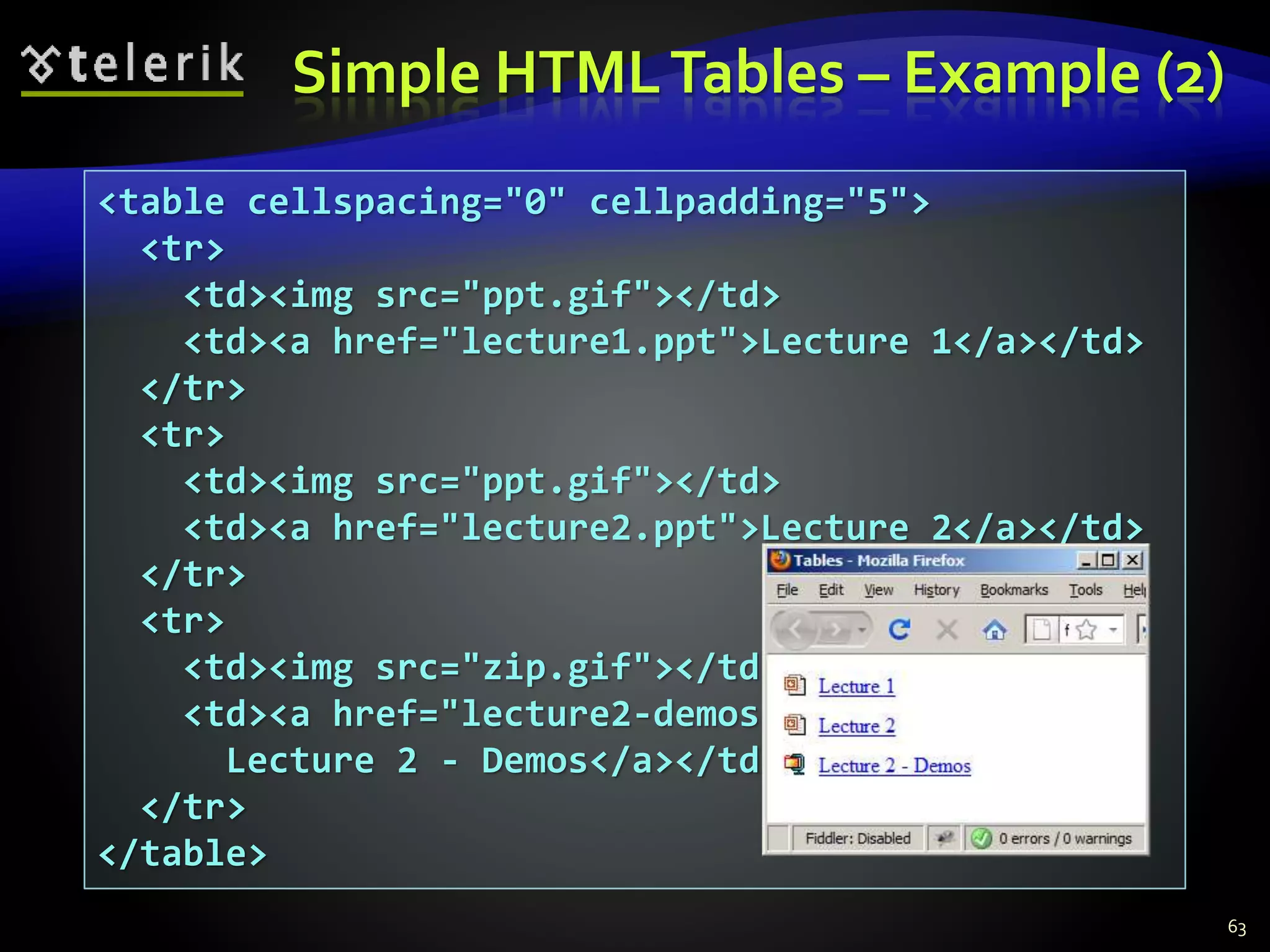Click the gray tool icon in status bar
Viewport: 1270px width, 952px height.
(944, 839)
